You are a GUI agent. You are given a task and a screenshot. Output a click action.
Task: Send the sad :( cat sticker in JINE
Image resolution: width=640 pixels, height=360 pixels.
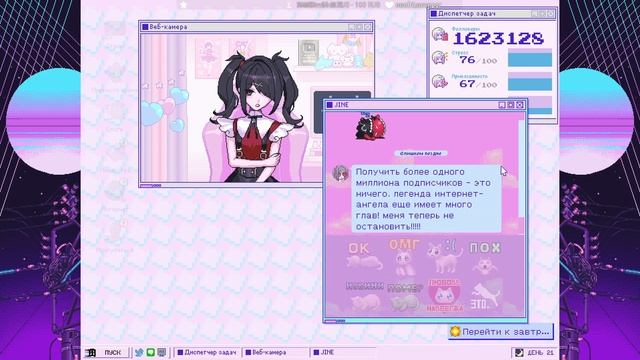pyautogui.click(x=445, y=256)
